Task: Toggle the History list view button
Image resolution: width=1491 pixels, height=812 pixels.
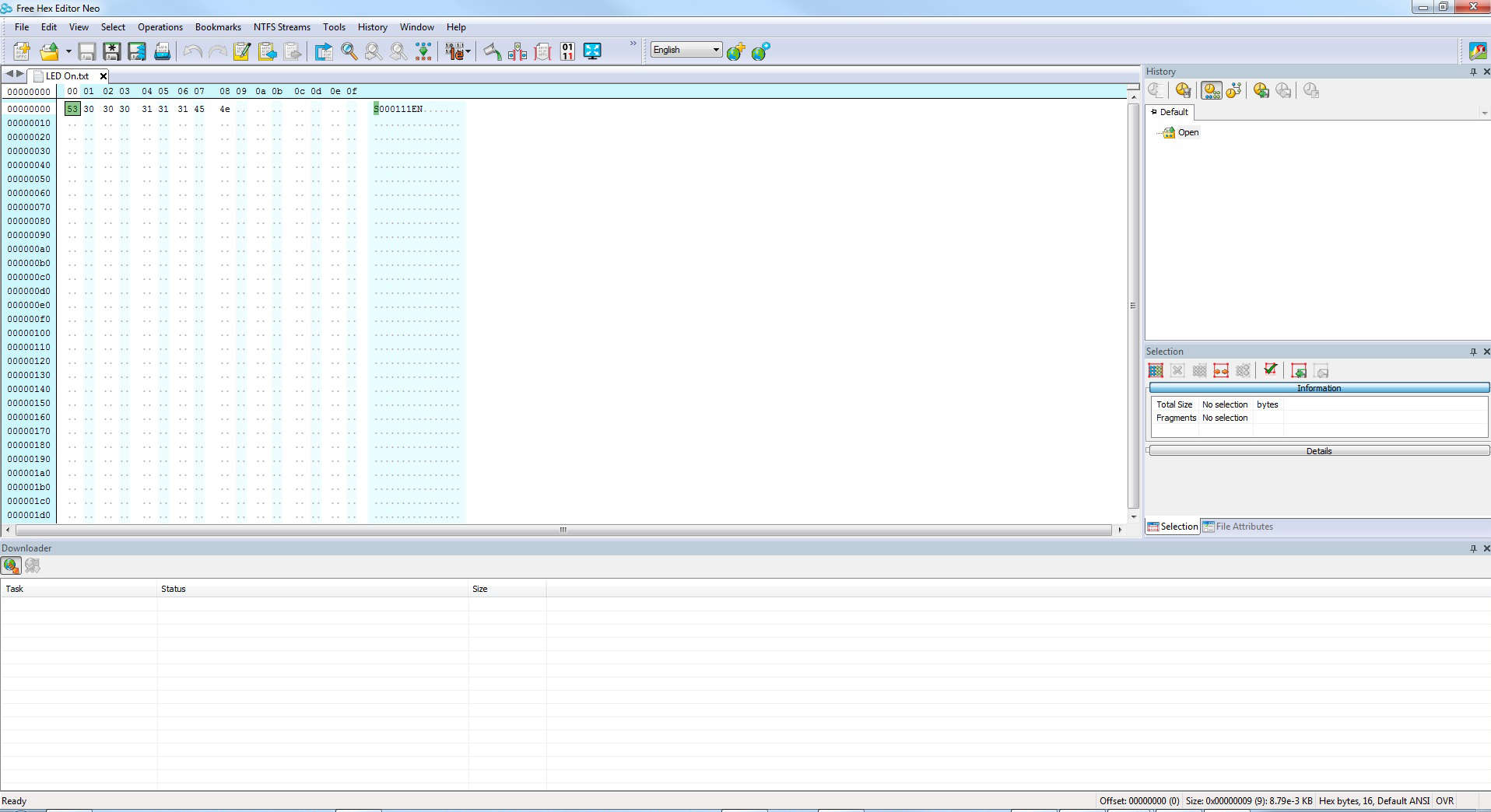Action: (x=1211, y=90)
